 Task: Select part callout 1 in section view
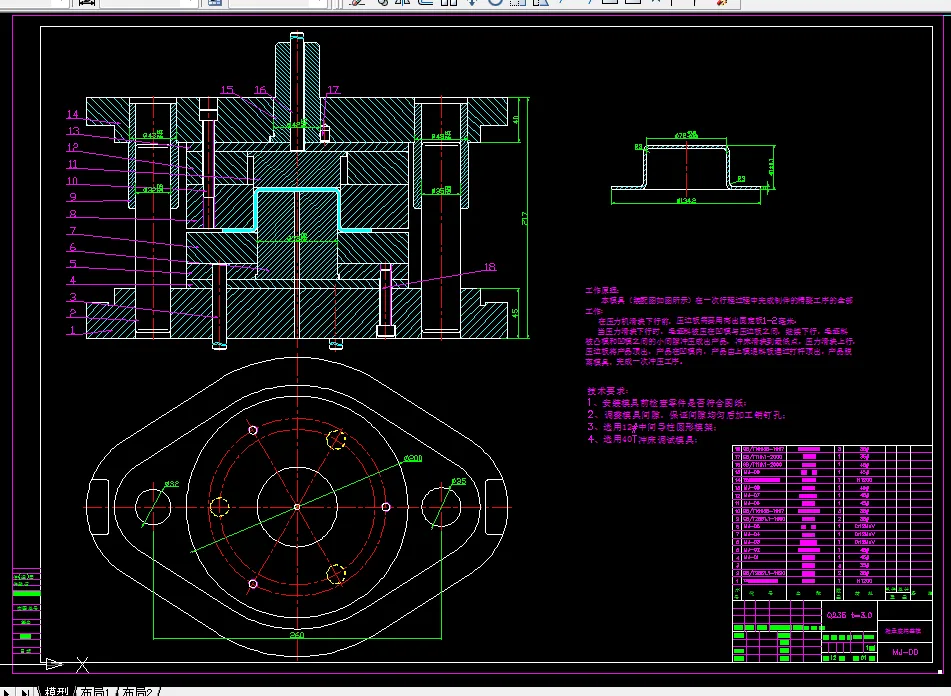73,330
